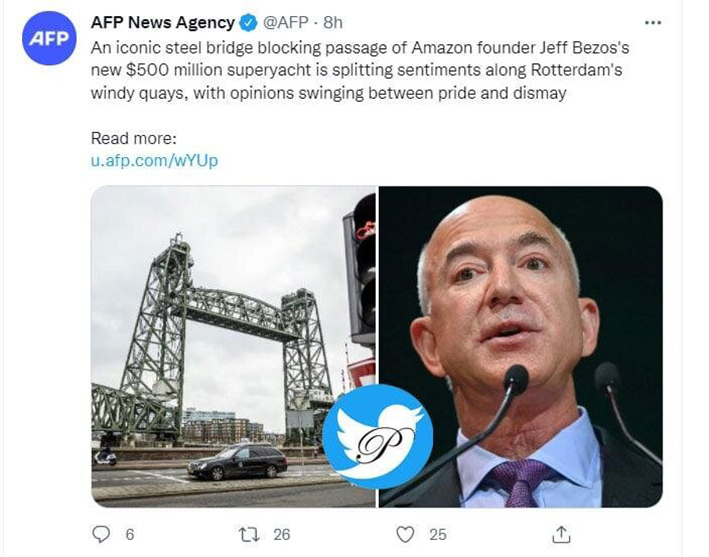Click the black car in the bridge photo
709x557 pixels.
tap(237, 462)
